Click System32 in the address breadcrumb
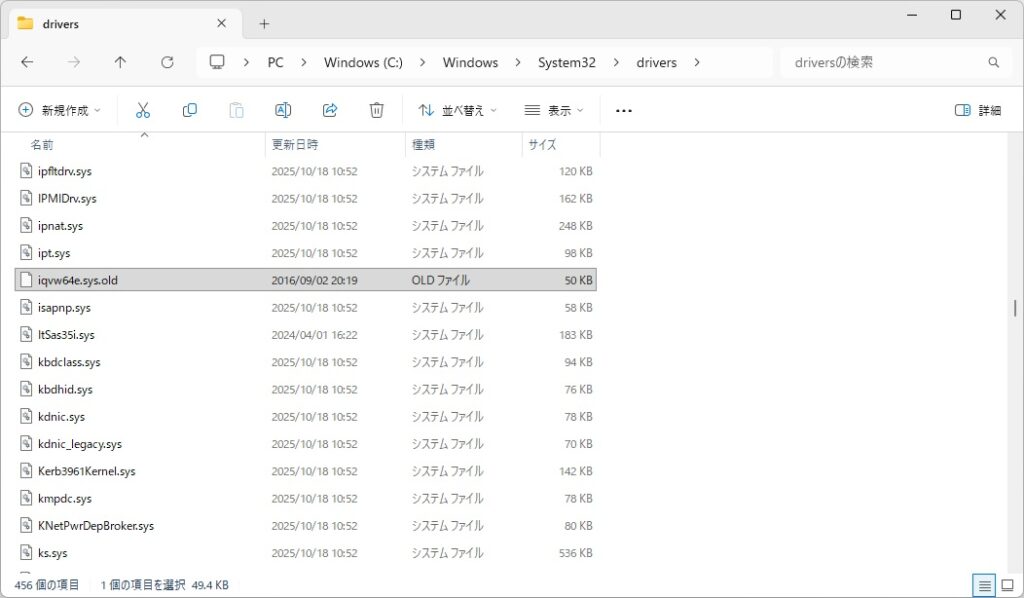The width and height of the screenshot is (1024, 598). [566, 62]
